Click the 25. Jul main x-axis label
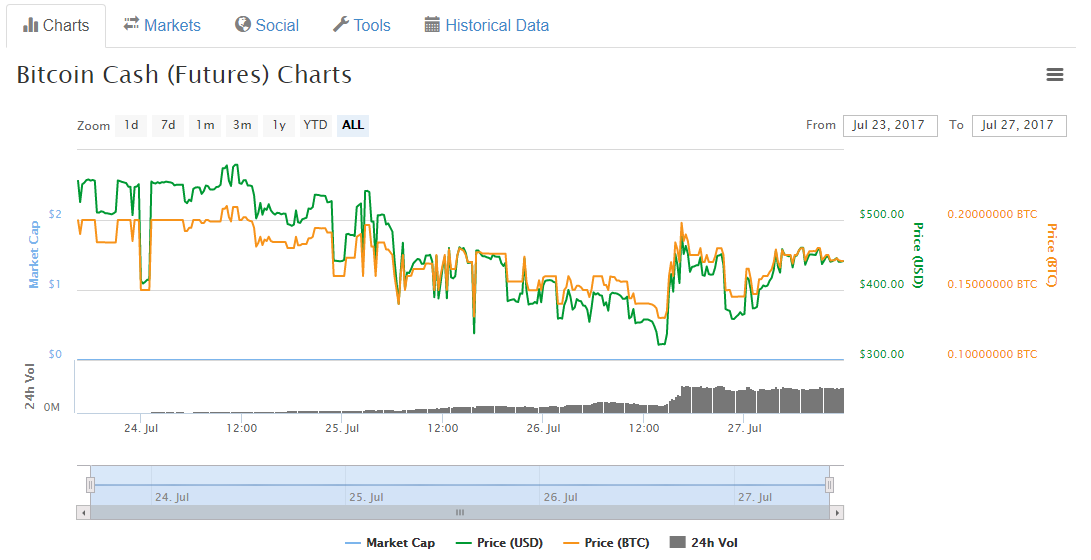Image resolution: width=1091 pixels, height=560 pixels. (x=342, y=428)
